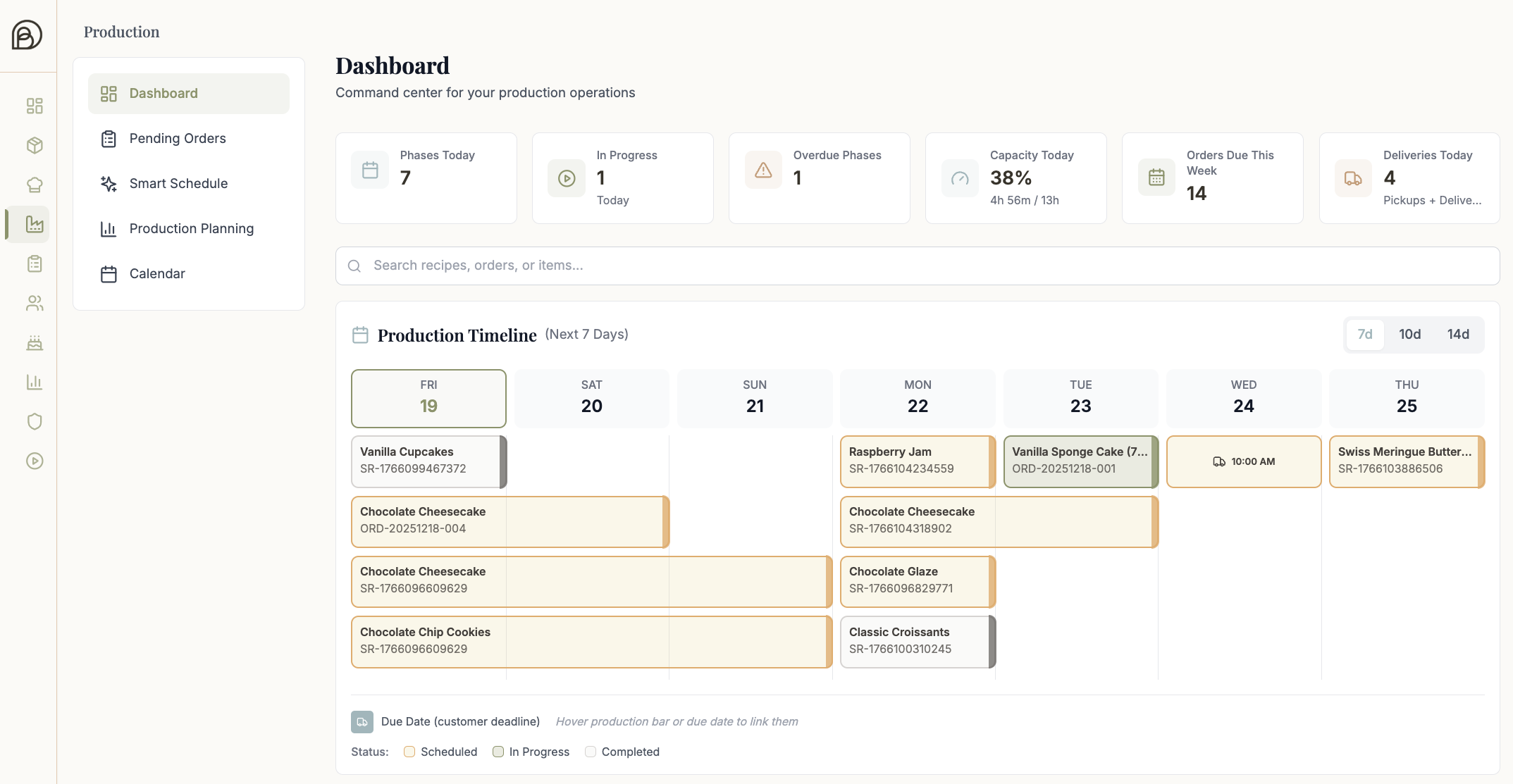Screen dimensions: 1513x784
Task: Select the shield security icon in the sidebar
Action: point(34,421)
